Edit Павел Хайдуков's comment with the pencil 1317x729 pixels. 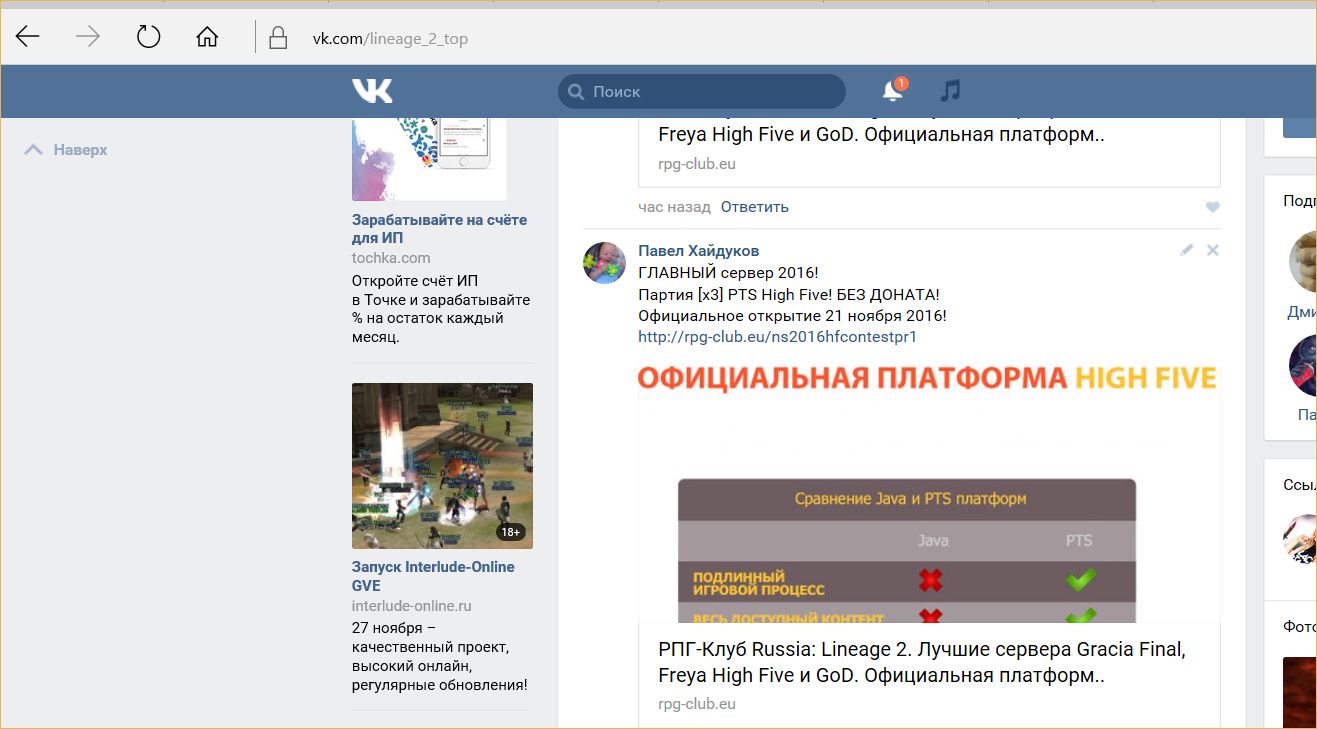tap(1187, 250)
